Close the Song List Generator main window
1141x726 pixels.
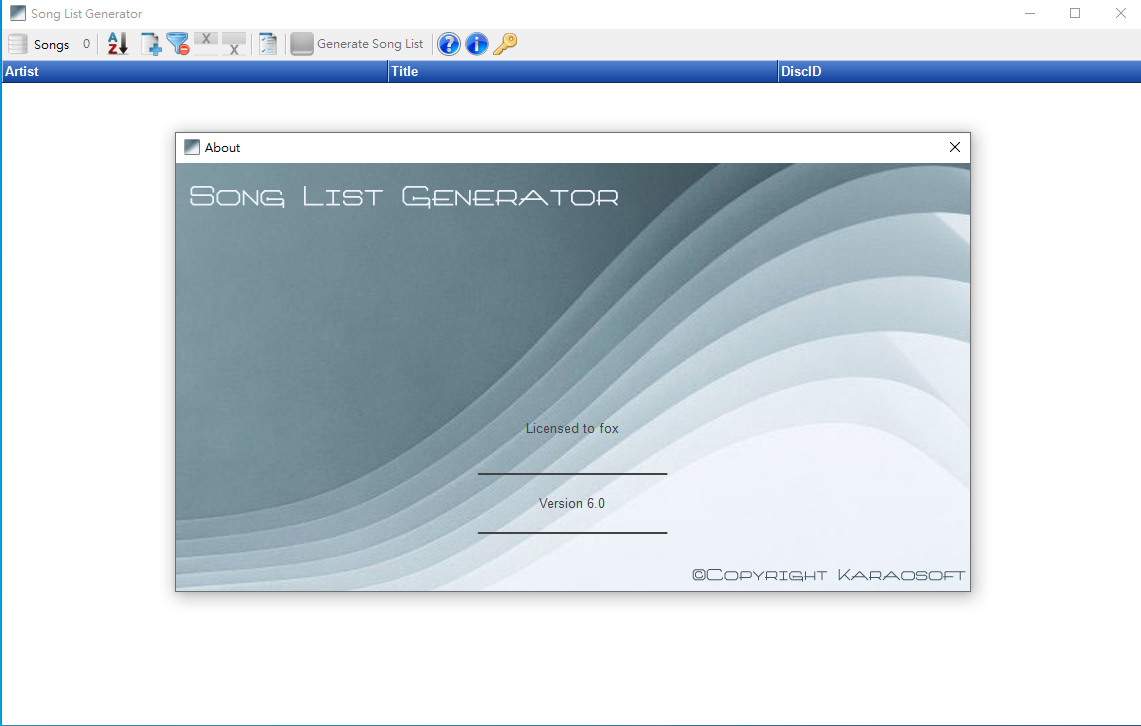click(x=1121, y=13)
